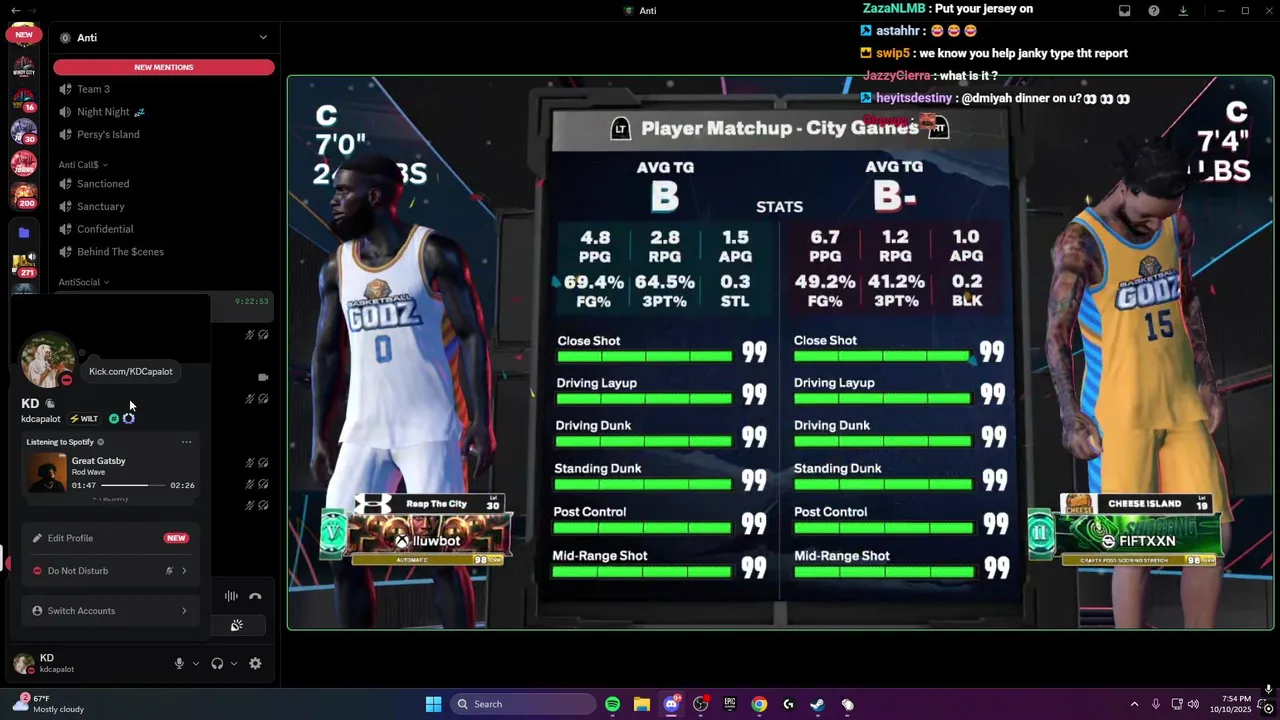Disconnect from the voice call
1280x720 pixels.
click(255, 596)
